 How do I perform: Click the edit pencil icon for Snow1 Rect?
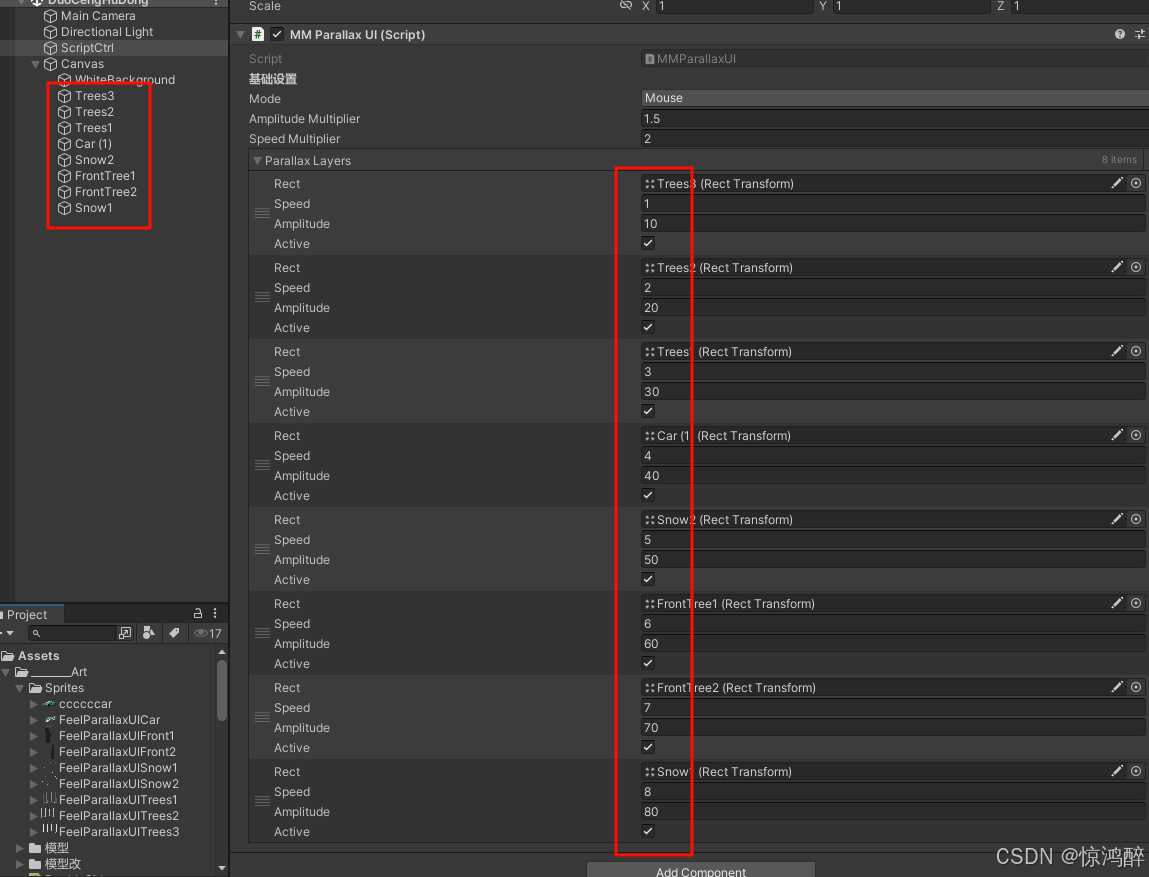coord(1117,771)
